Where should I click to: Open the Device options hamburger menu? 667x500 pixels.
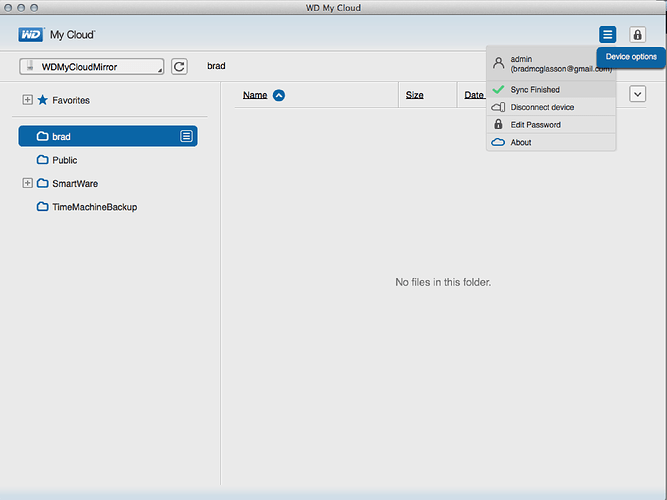(x=607, y=34)
